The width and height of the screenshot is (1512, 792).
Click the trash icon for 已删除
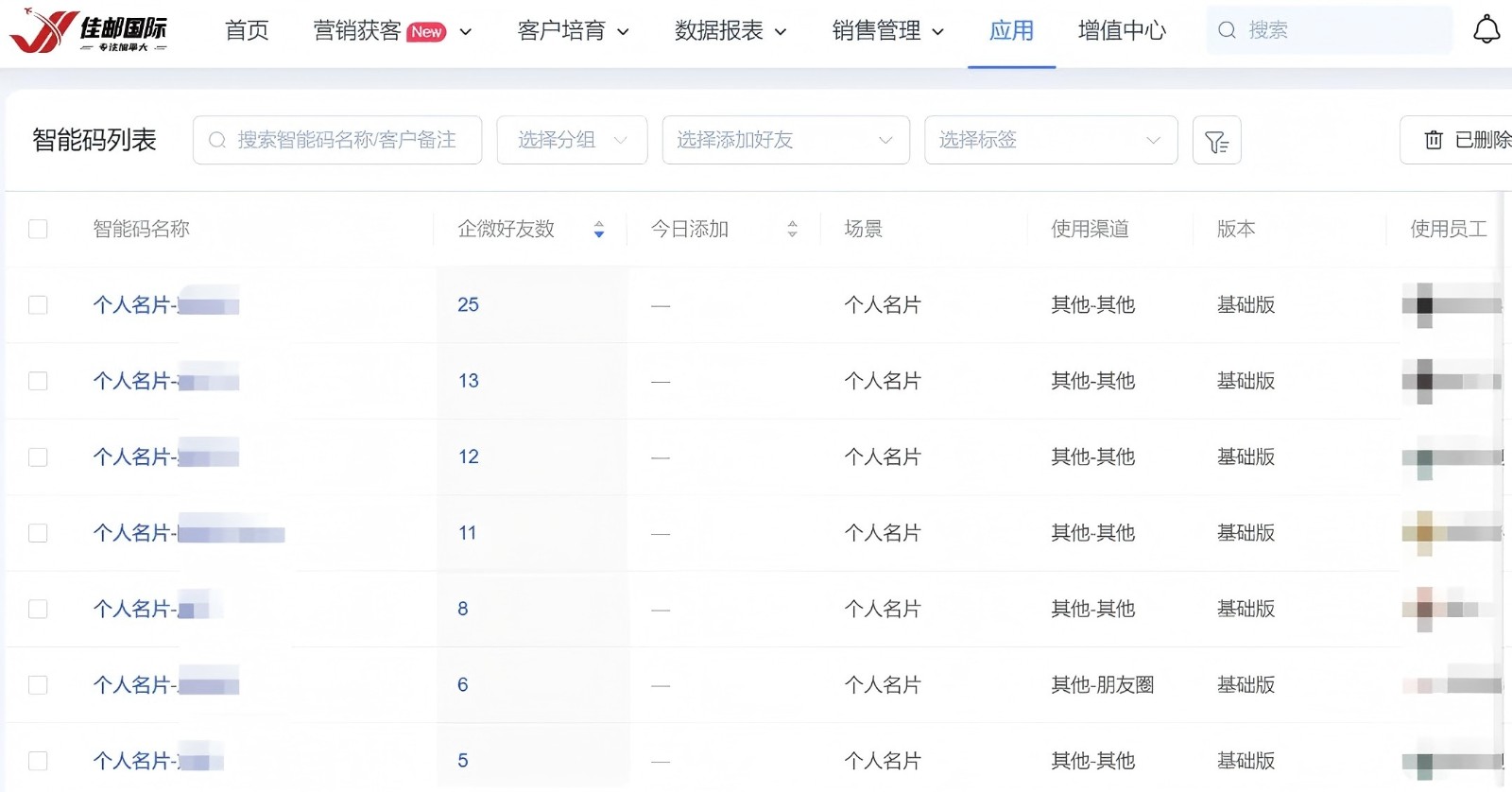[1434, 141]
